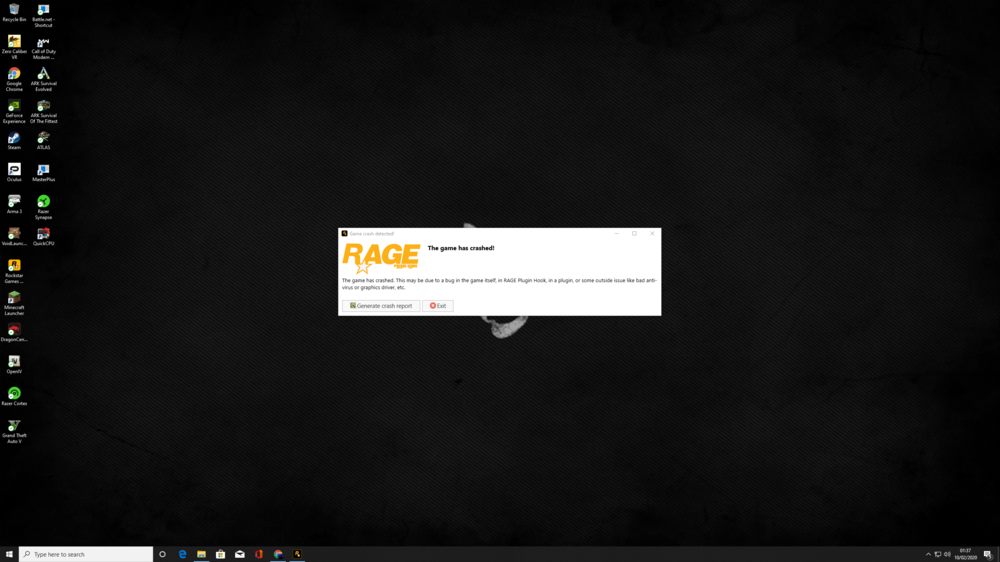Open the Mail app from taskbar

(240, 554)
